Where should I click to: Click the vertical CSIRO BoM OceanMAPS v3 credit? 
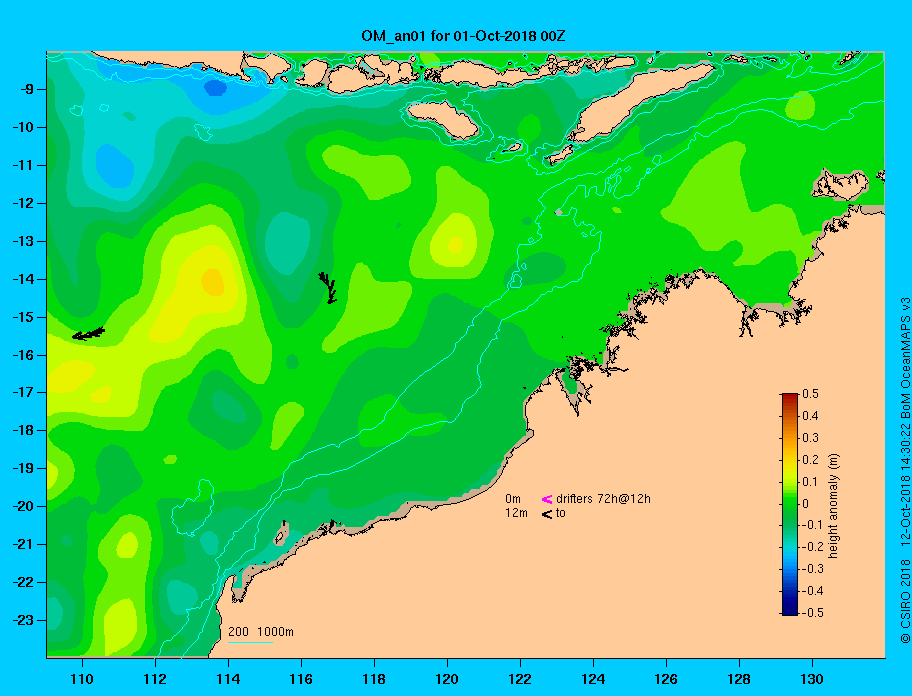(x=904, y=470)
